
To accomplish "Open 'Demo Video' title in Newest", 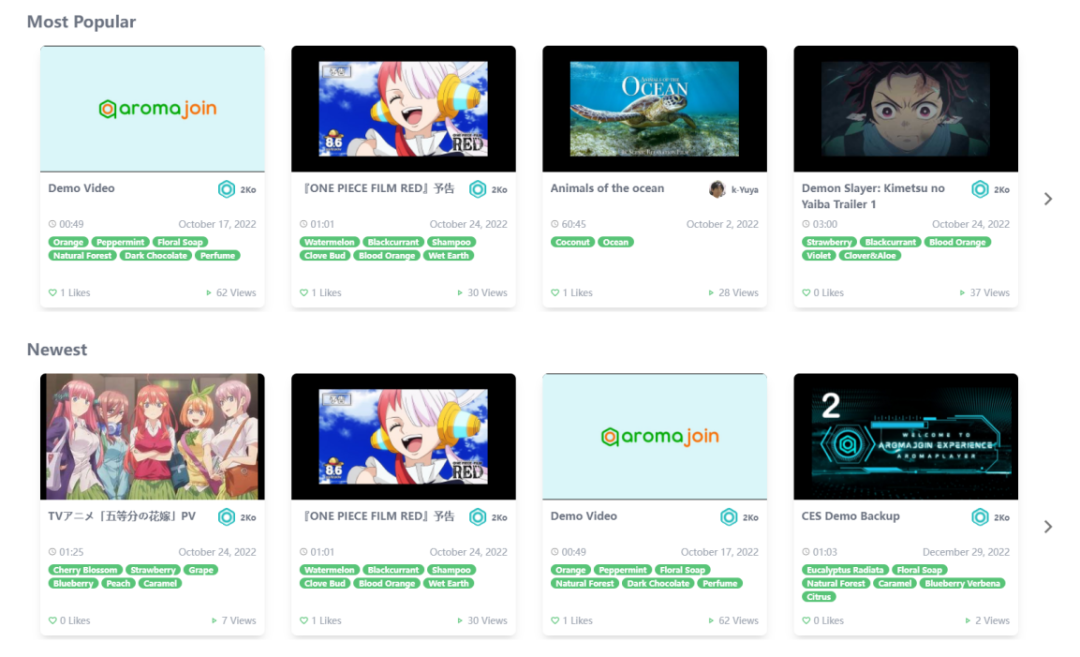I will pyautogui.click(x=583, y=516).
